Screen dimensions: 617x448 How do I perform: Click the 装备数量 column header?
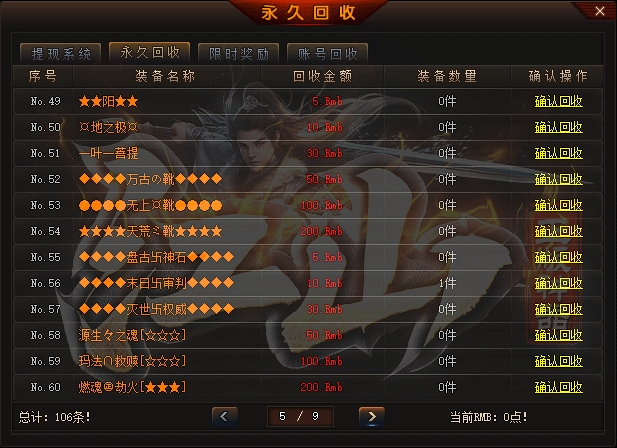coord(447,76)
